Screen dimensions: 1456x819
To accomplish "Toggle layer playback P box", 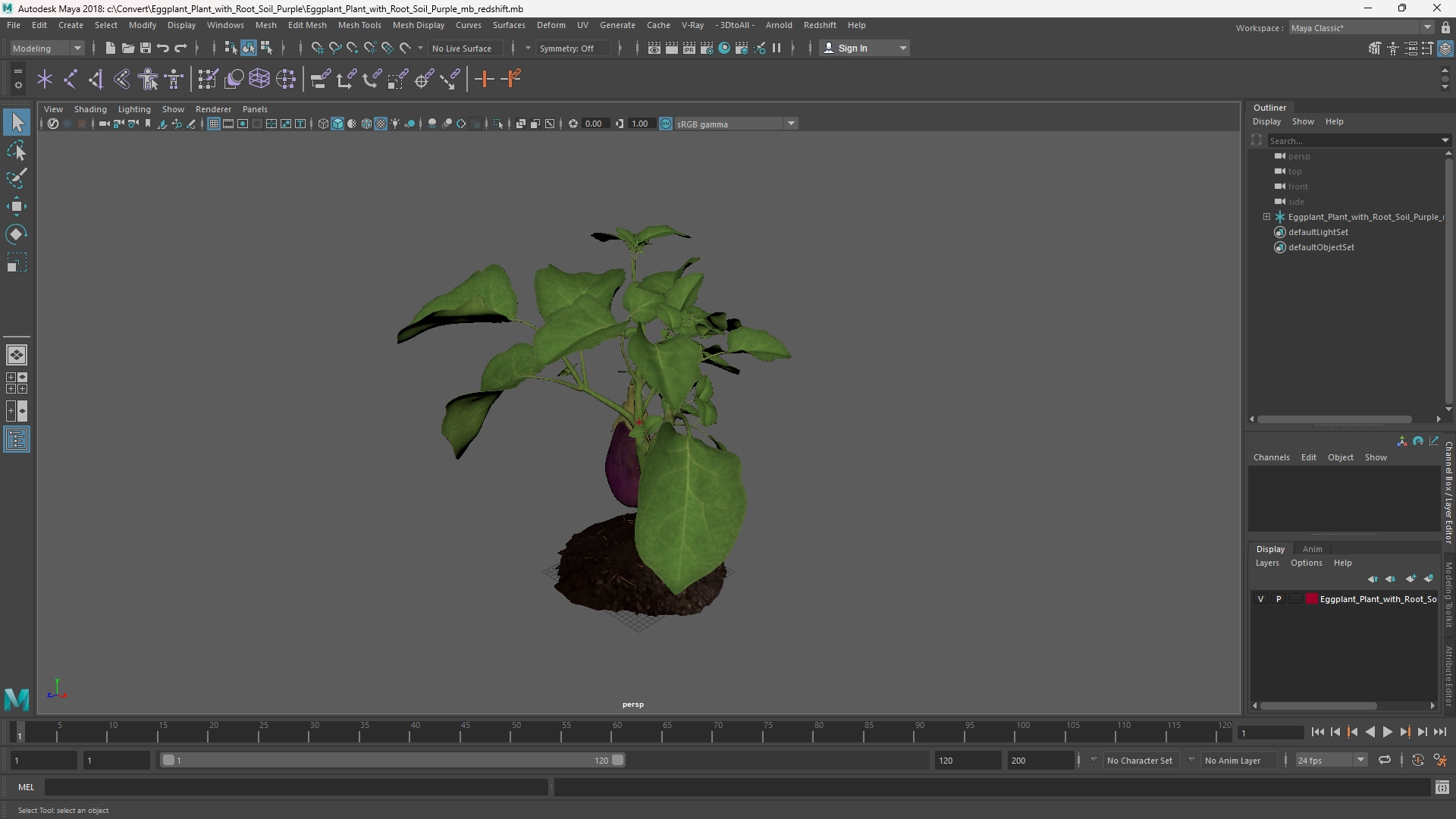I will tap(1279, 599).
